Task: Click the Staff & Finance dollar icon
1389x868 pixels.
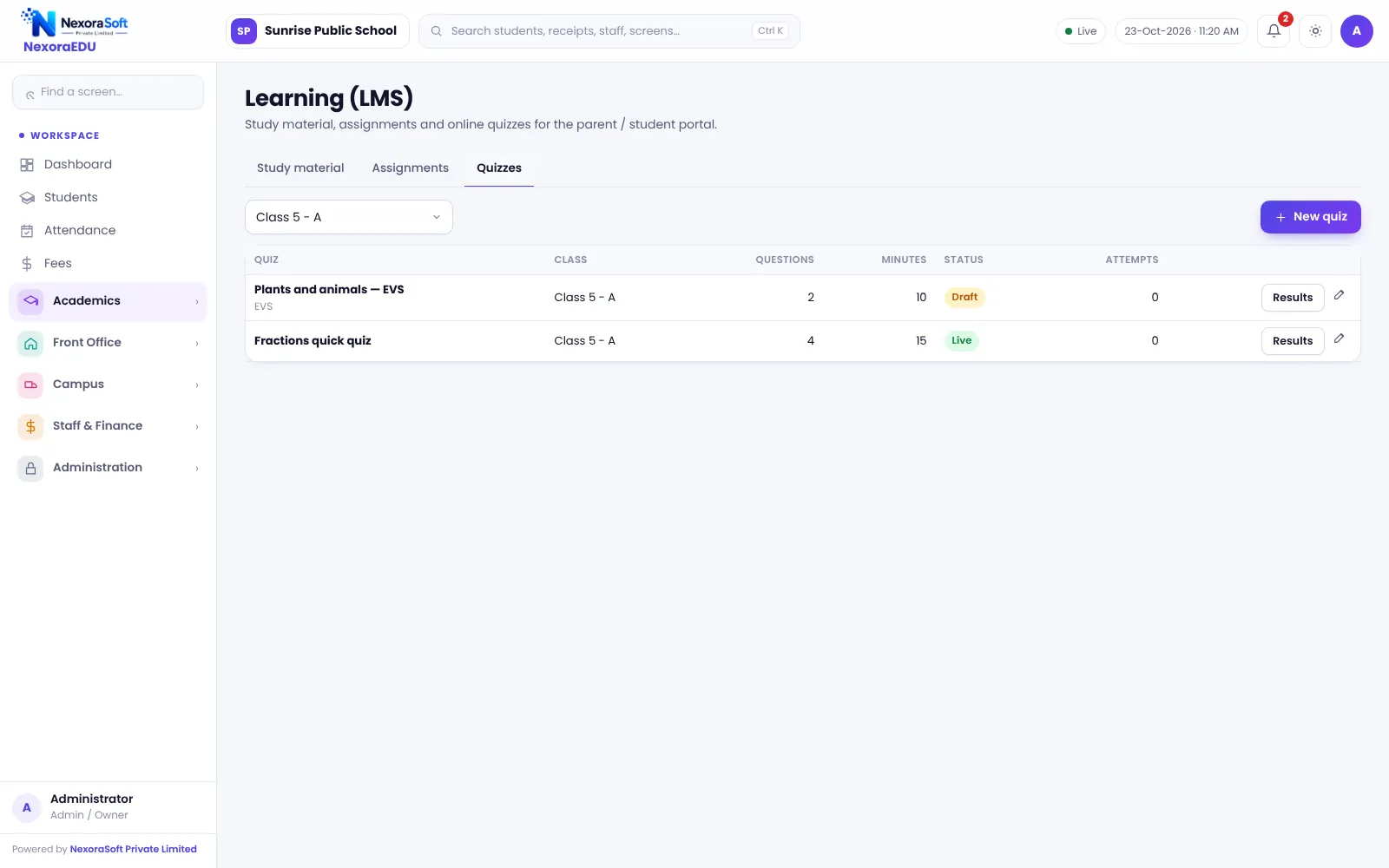Action: click(30, 426)
